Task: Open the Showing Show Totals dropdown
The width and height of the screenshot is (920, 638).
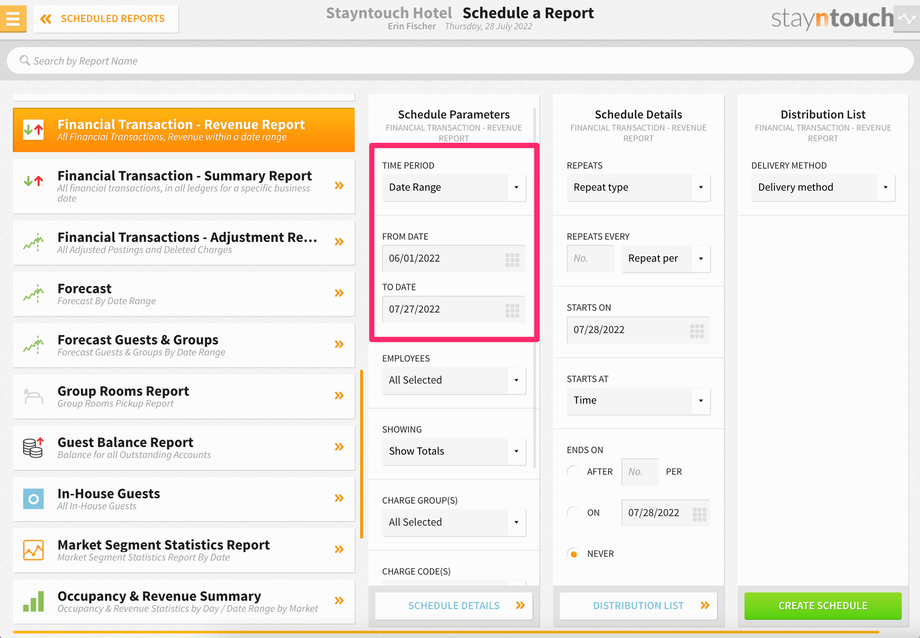Action: point(454,451)
